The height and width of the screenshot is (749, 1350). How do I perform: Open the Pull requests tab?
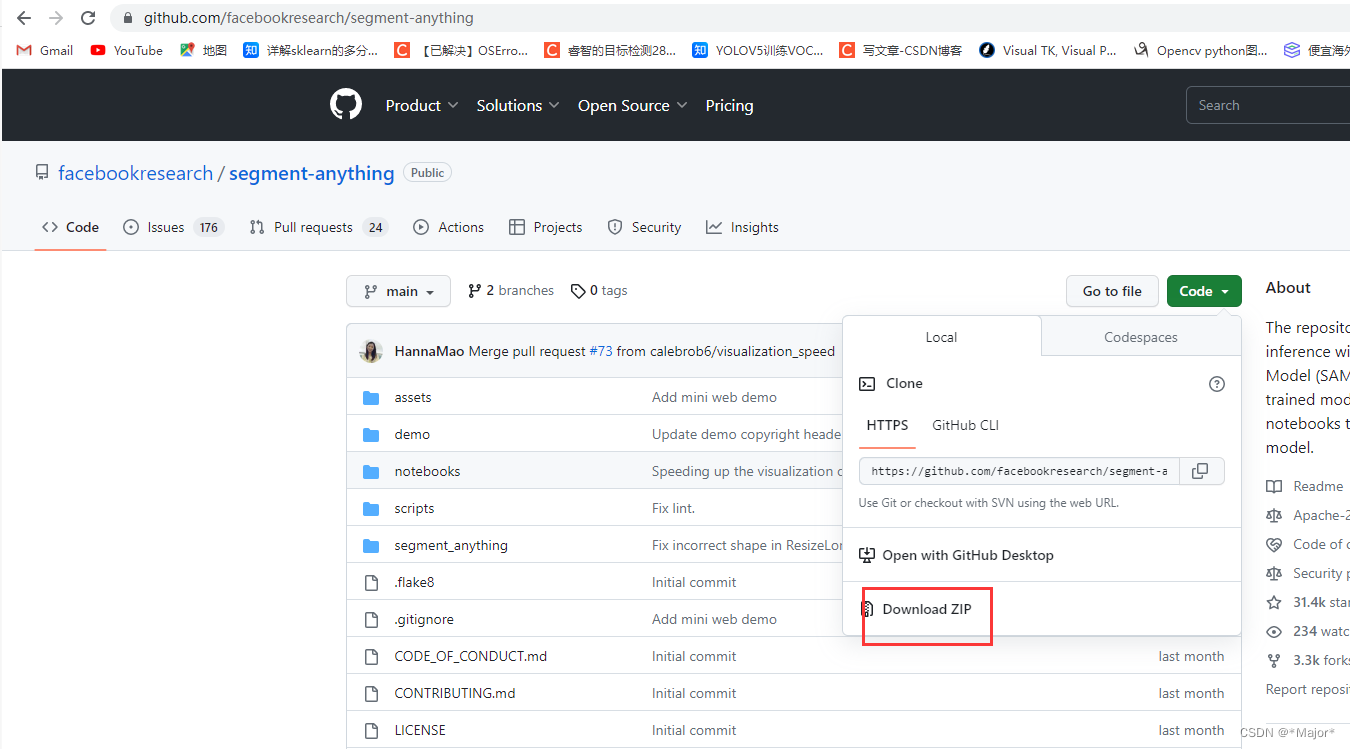coord(319,227)
